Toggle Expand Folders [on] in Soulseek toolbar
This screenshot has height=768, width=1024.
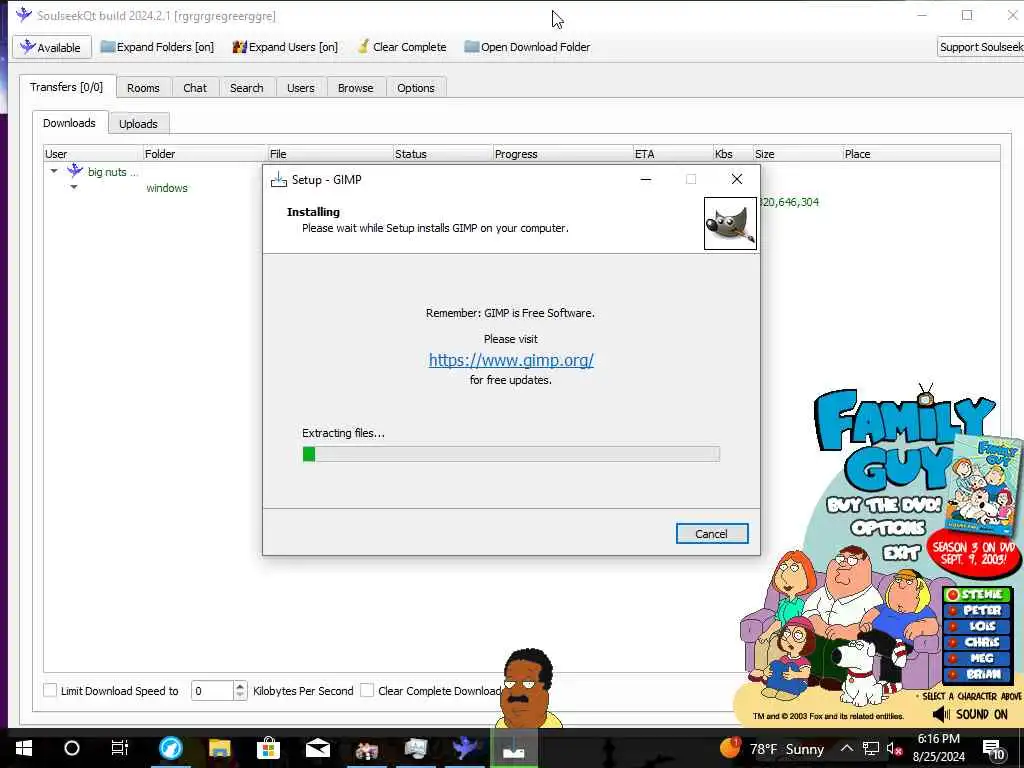pos(157,47)
